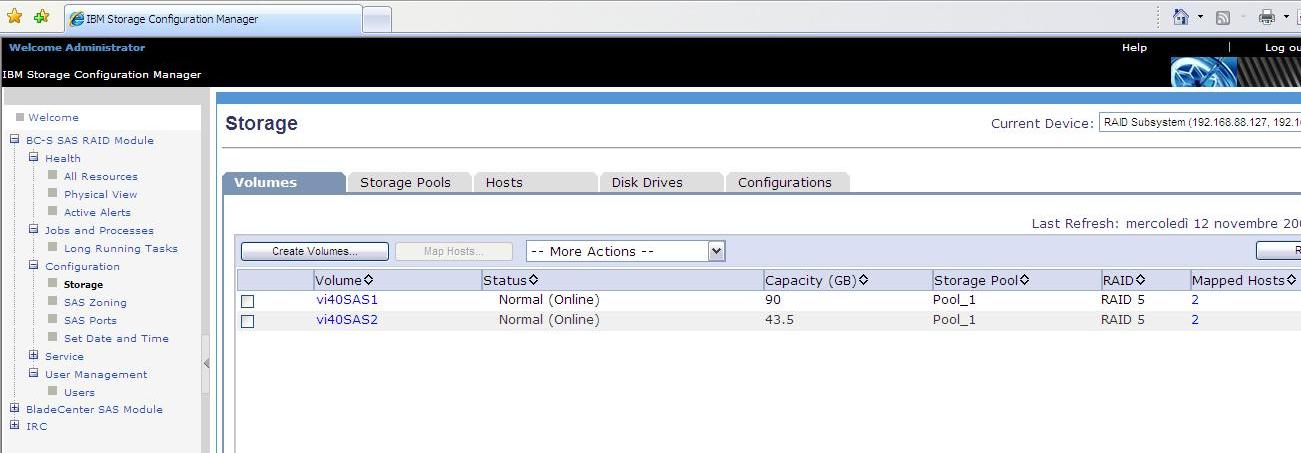Screen dimensions: 1301x453
Task: Expand the BladeCenter SAS Module node
Action: coord(15,409)
